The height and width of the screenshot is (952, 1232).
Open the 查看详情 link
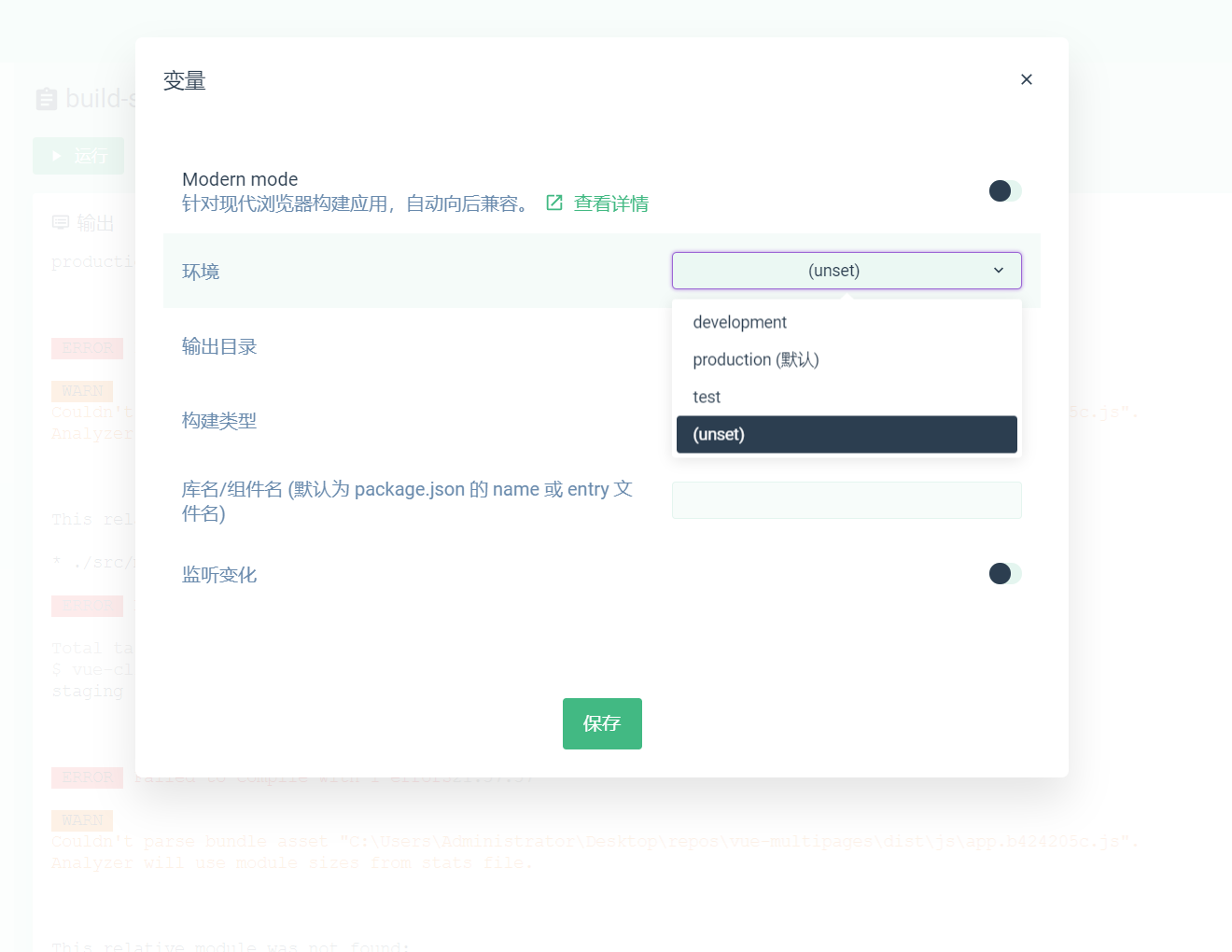[x=610, y=203]
